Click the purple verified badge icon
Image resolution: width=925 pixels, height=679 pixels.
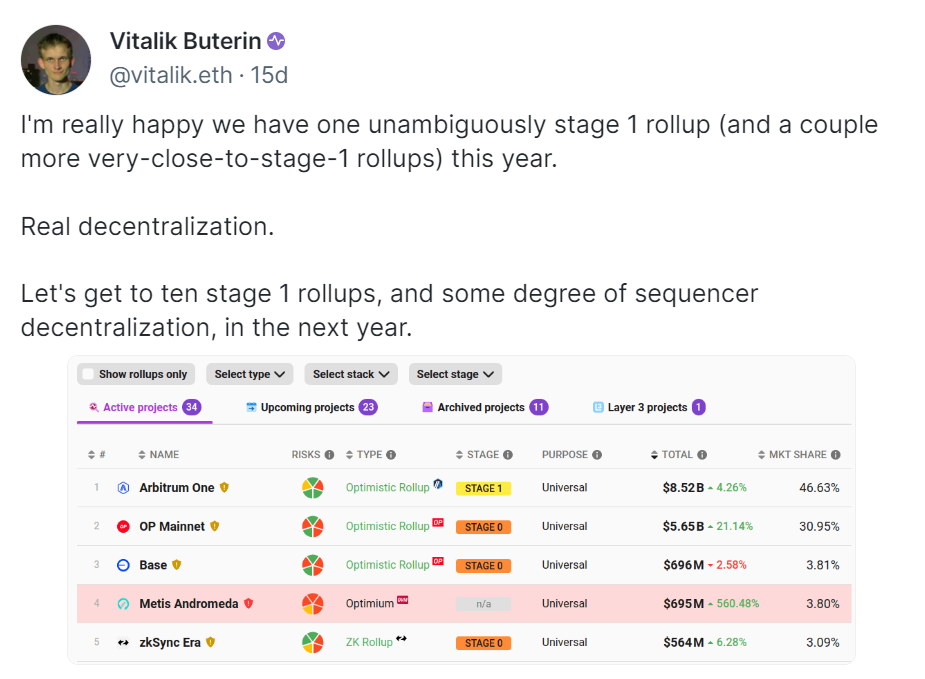(x=277, y=41)
